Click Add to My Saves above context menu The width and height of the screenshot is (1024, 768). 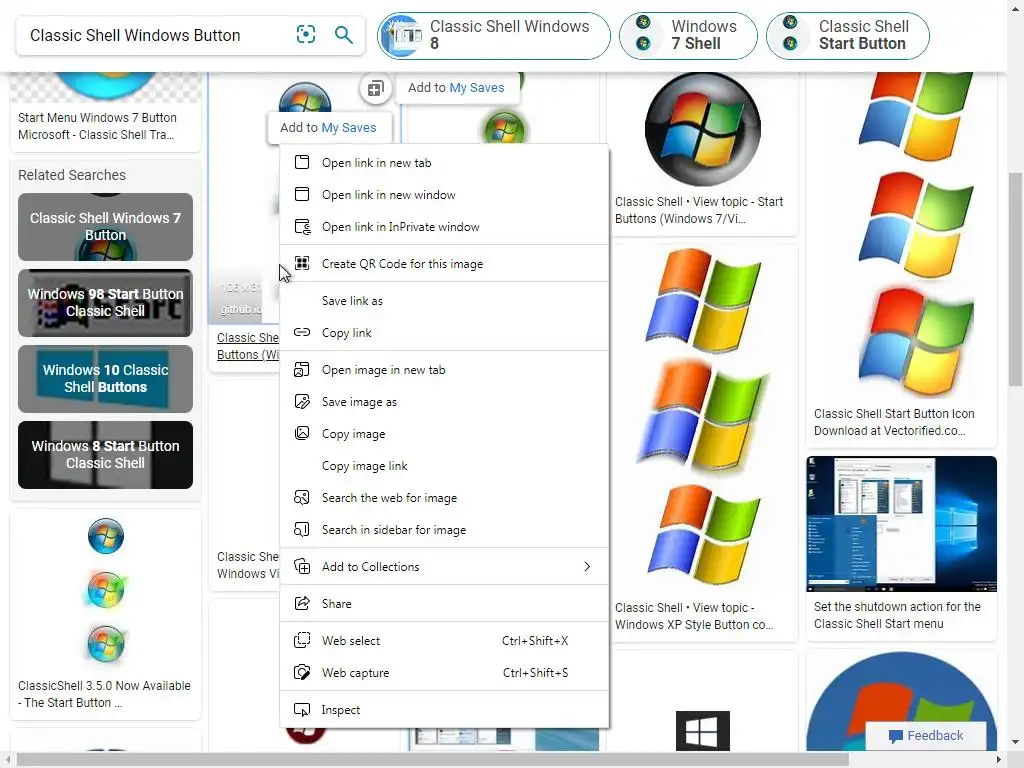coord(328,127)
